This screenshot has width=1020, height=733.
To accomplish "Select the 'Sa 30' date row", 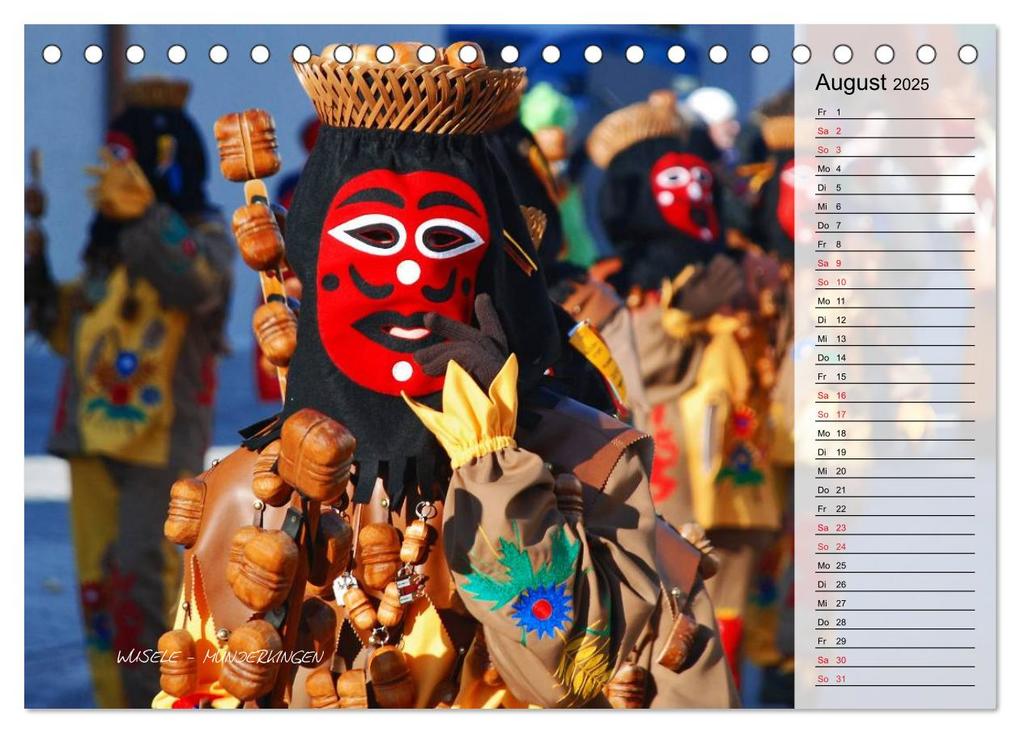I will pyautogui.click(x=895, y=659).
